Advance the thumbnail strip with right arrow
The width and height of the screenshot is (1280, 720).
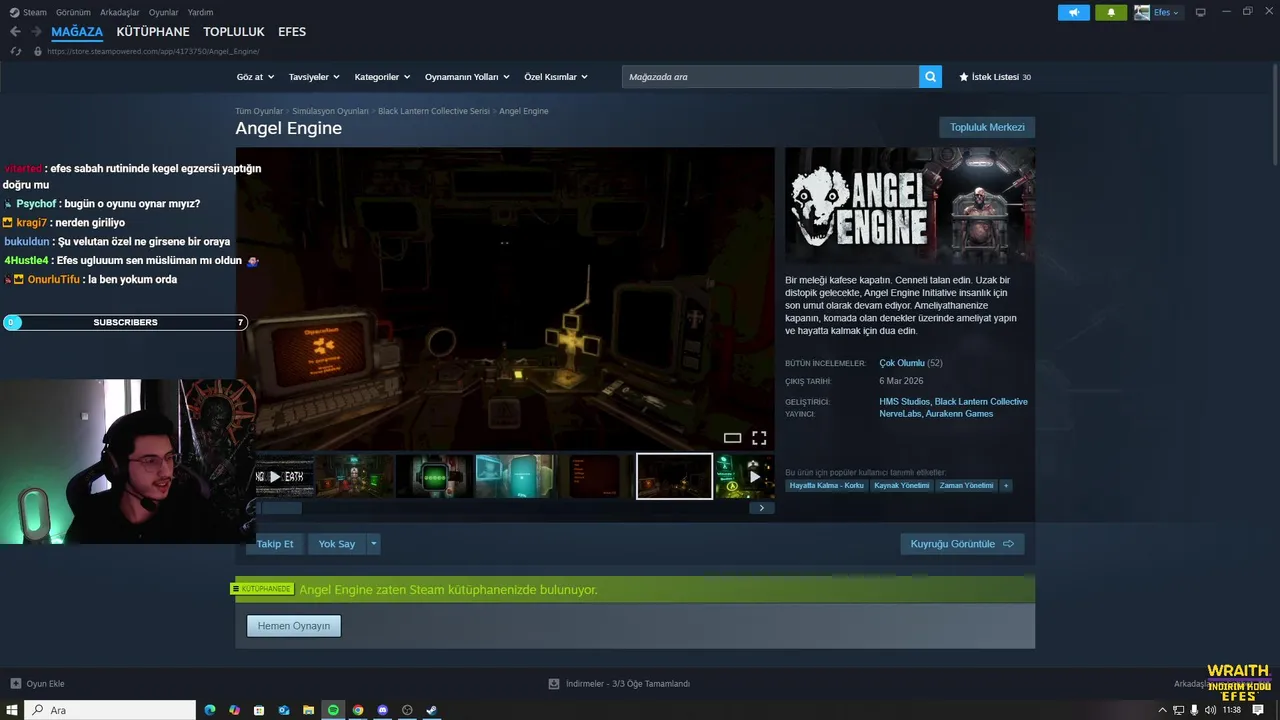pos(761,508)
